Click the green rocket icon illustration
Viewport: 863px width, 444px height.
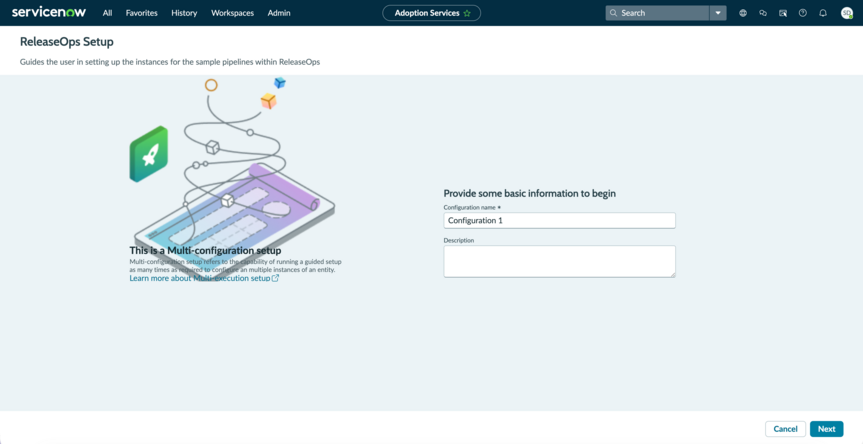point(149,154)
